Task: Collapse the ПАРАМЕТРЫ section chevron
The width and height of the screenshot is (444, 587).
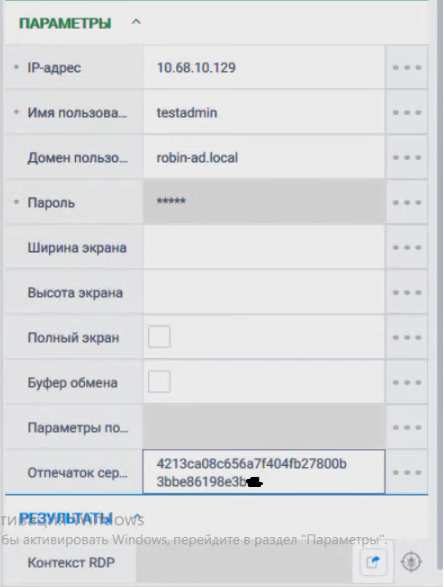Action: coord(136,22)
